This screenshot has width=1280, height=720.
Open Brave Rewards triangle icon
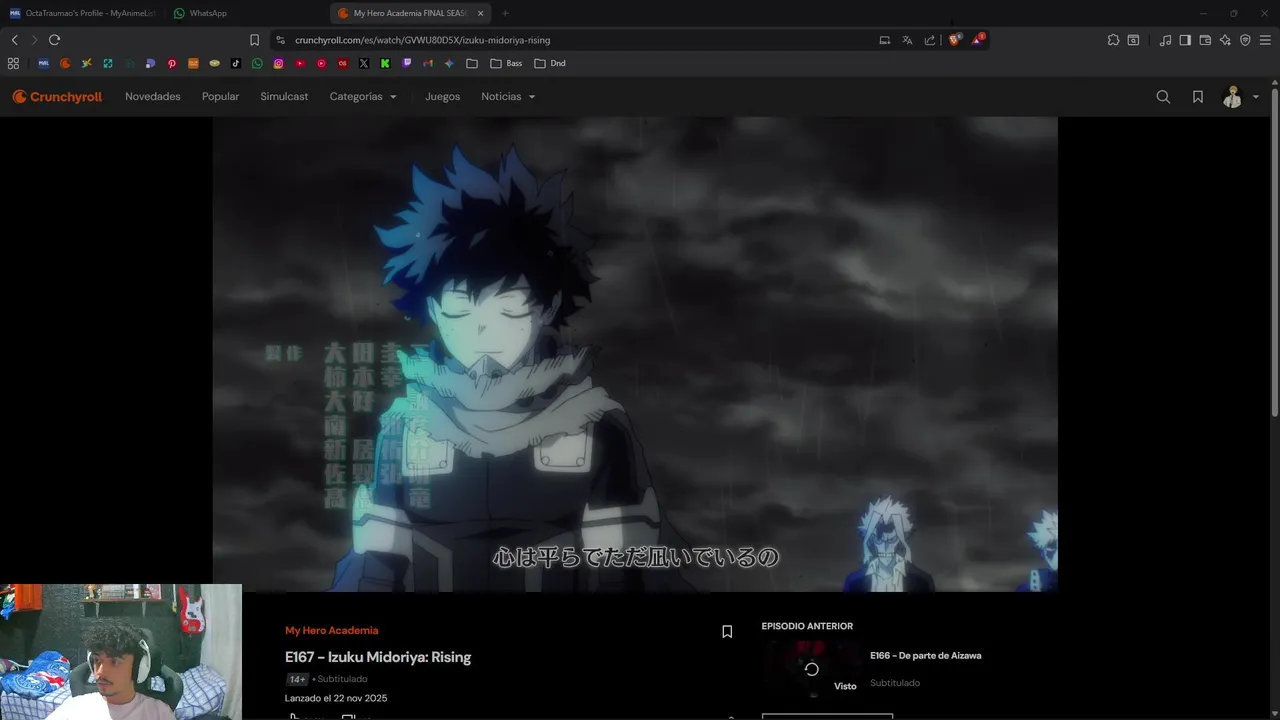coord(978,40)
